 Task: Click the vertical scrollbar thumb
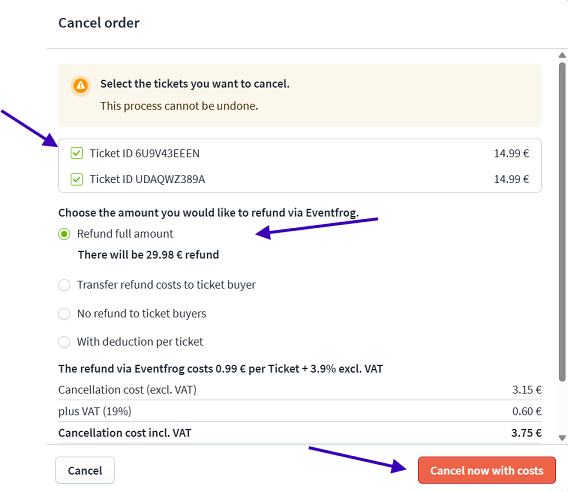tap(562, 222)
